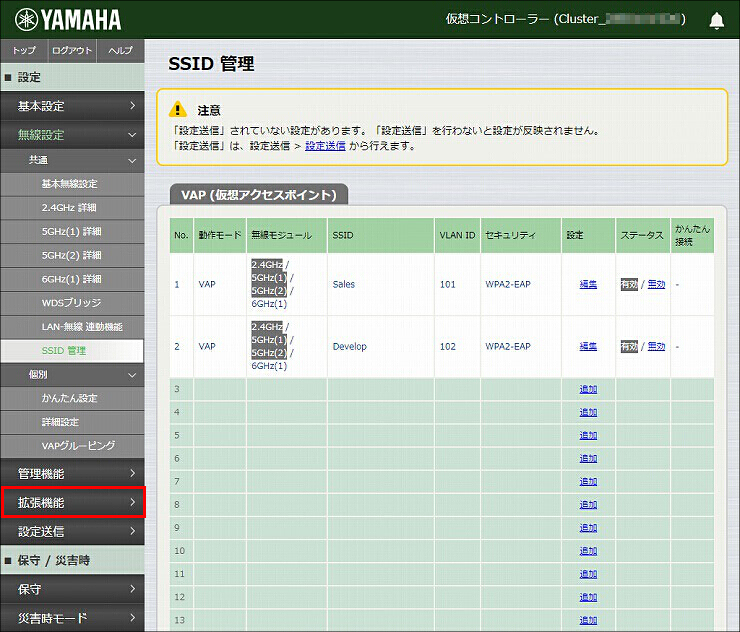Click the 保守 / 災害時 section header
740x632 pixels.
[x=72, y=560]
